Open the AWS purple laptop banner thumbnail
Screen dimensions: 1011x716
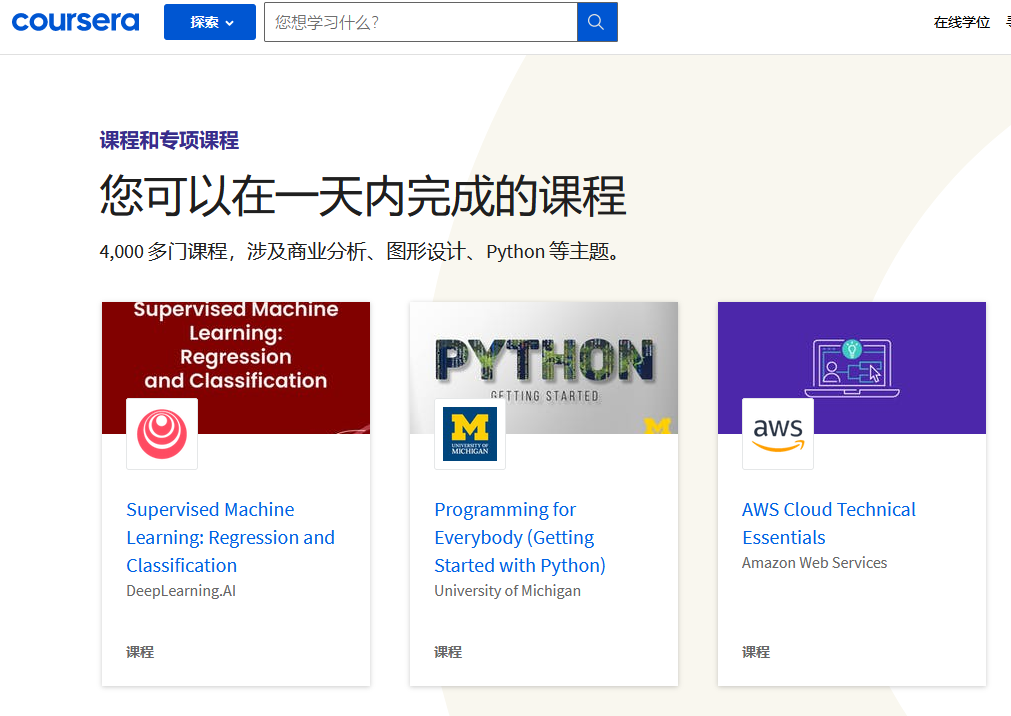point(852,368)
